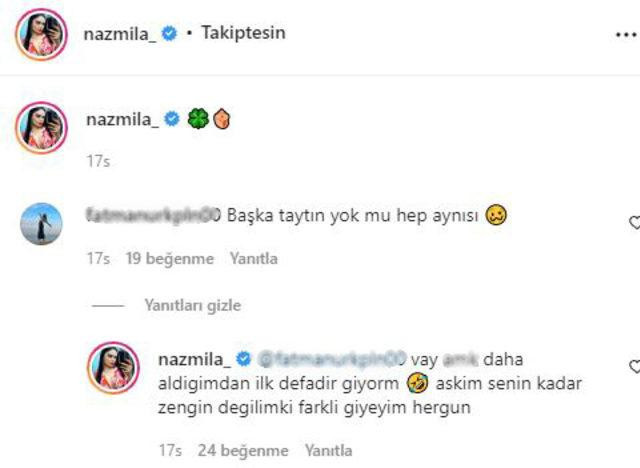Screen dimensions: 640x468
Task: Collapse replies with 'Yanıtları gizle'
Action: pyautogui.click(x=193, y=305)
